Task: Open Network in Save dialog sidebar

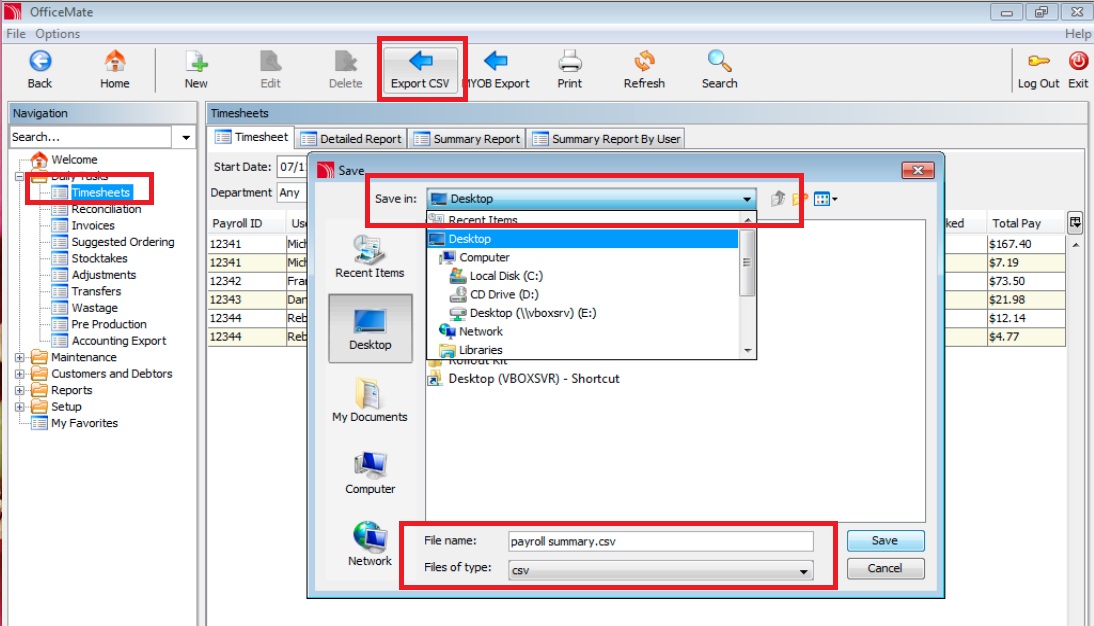Action: [x=370, y=544]
